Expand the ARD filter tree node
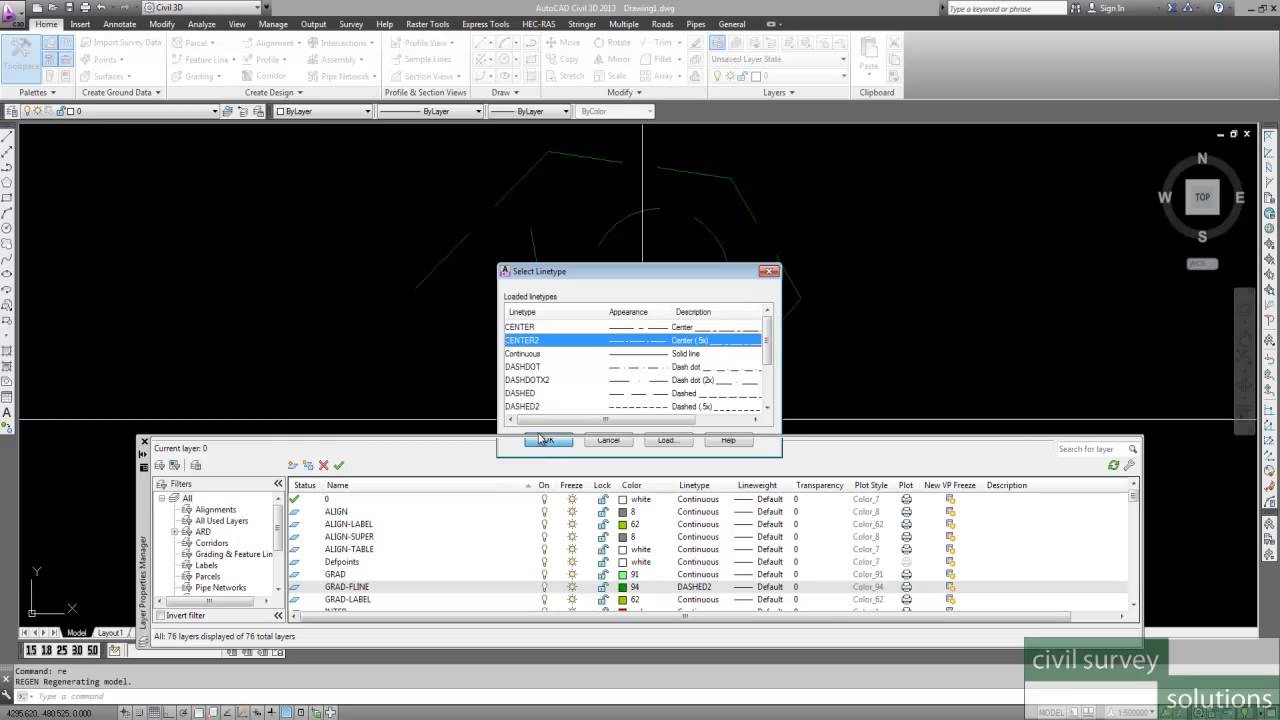Image resolution: width=1280 pixels, height=720 pixels. coord(175,532)
